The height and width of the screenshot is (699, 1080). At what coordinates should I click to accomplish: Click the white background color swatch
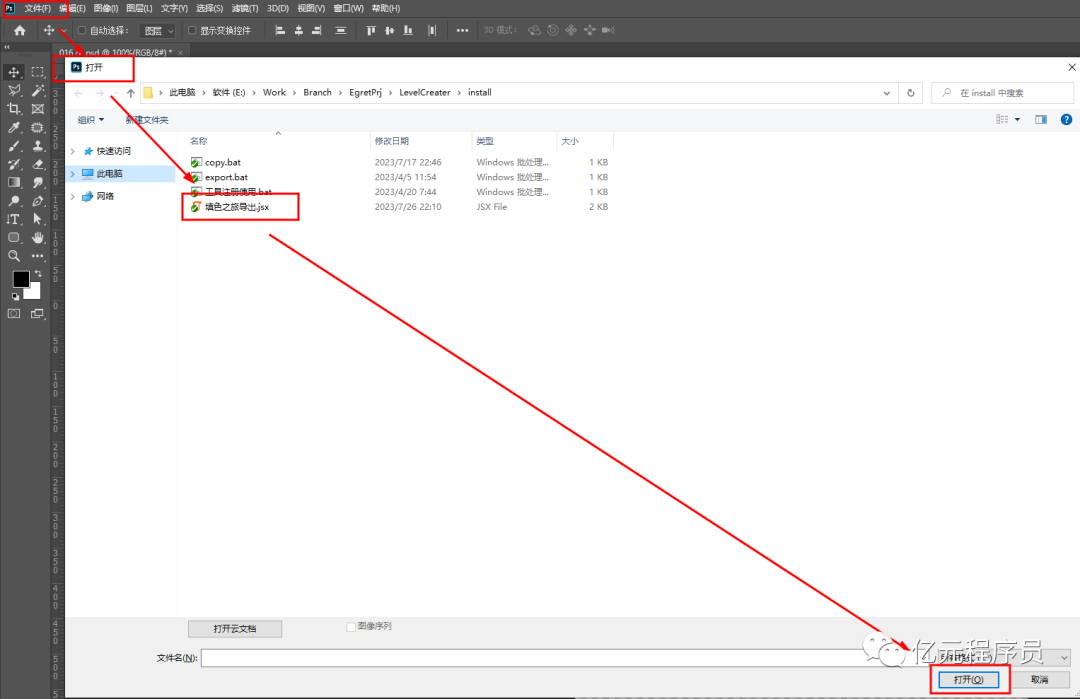[34, 293]
